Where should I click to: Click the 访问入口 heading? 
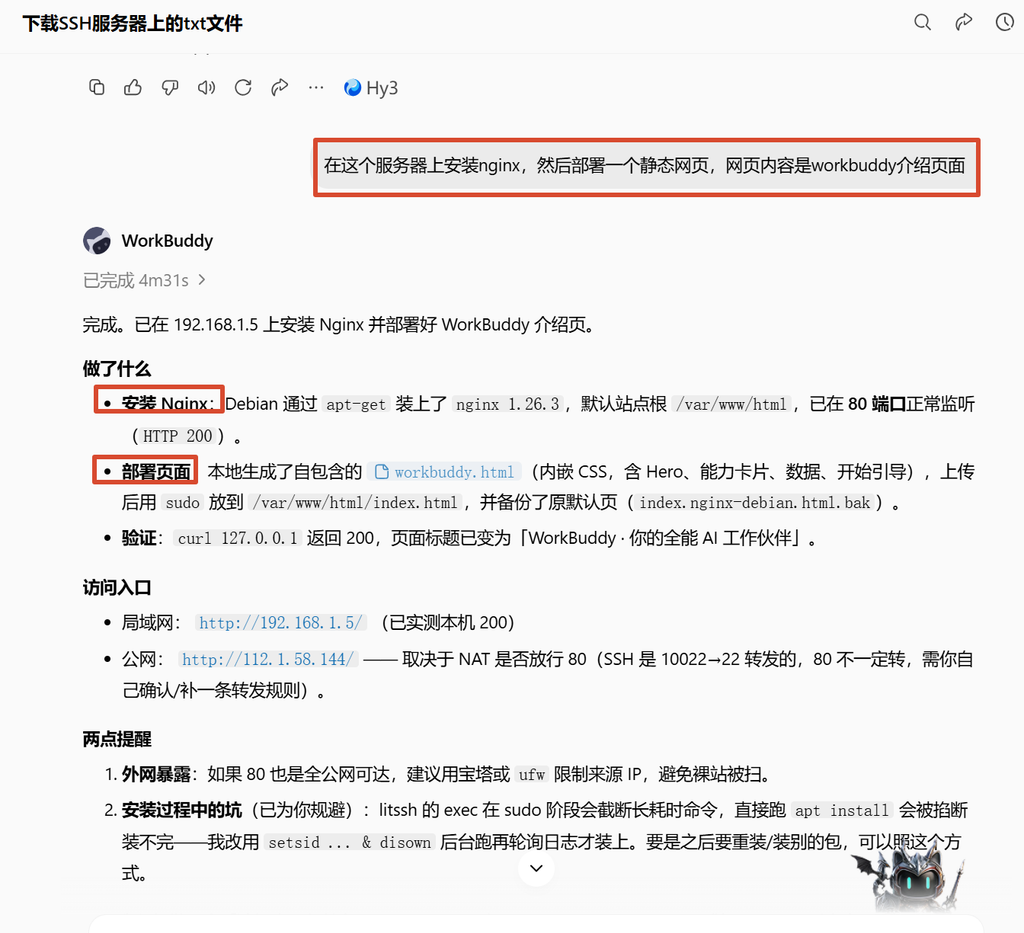tap(117, 588)
